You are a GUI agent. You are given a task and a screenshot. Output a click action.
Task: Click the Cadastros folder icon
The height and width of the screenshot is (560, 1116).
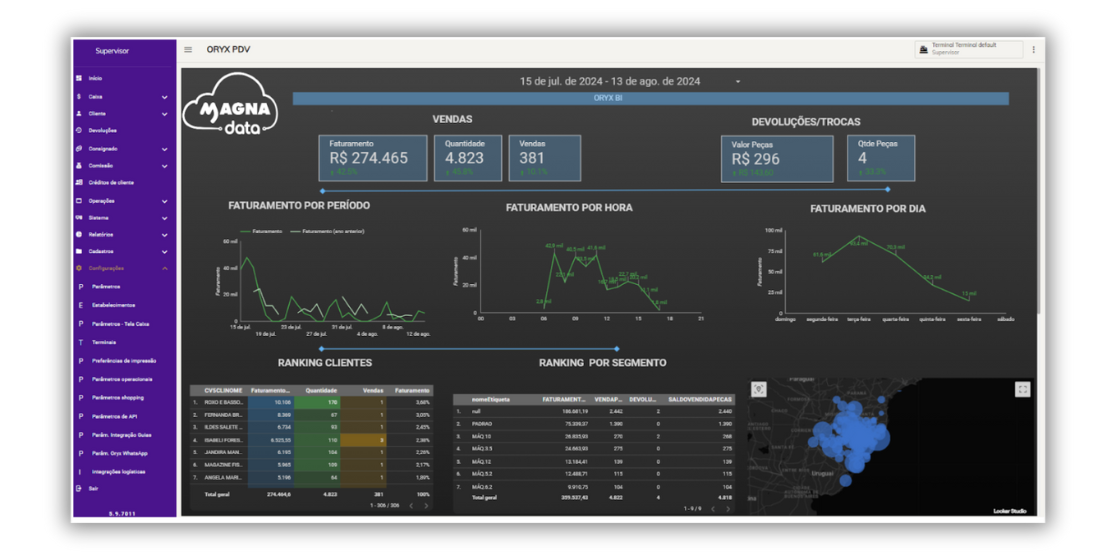point(79,251)
